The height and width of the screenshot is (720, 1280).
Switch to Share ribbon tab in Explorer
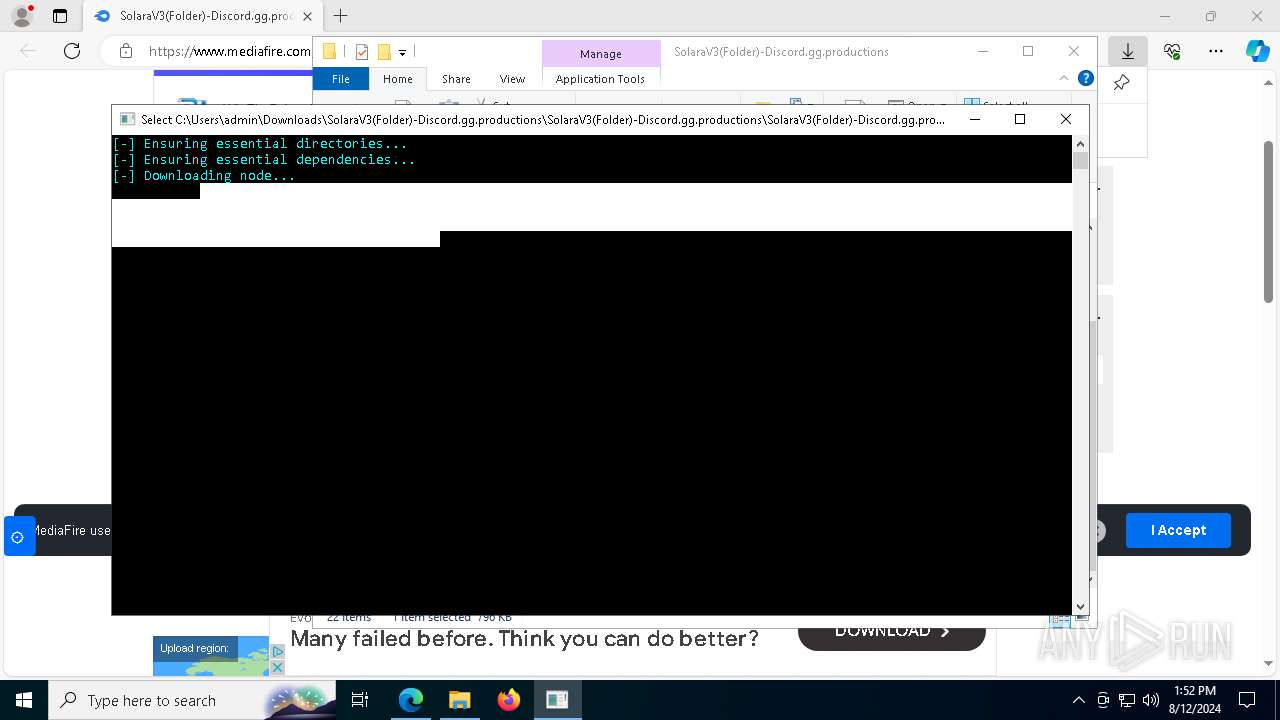click(456, 78)
